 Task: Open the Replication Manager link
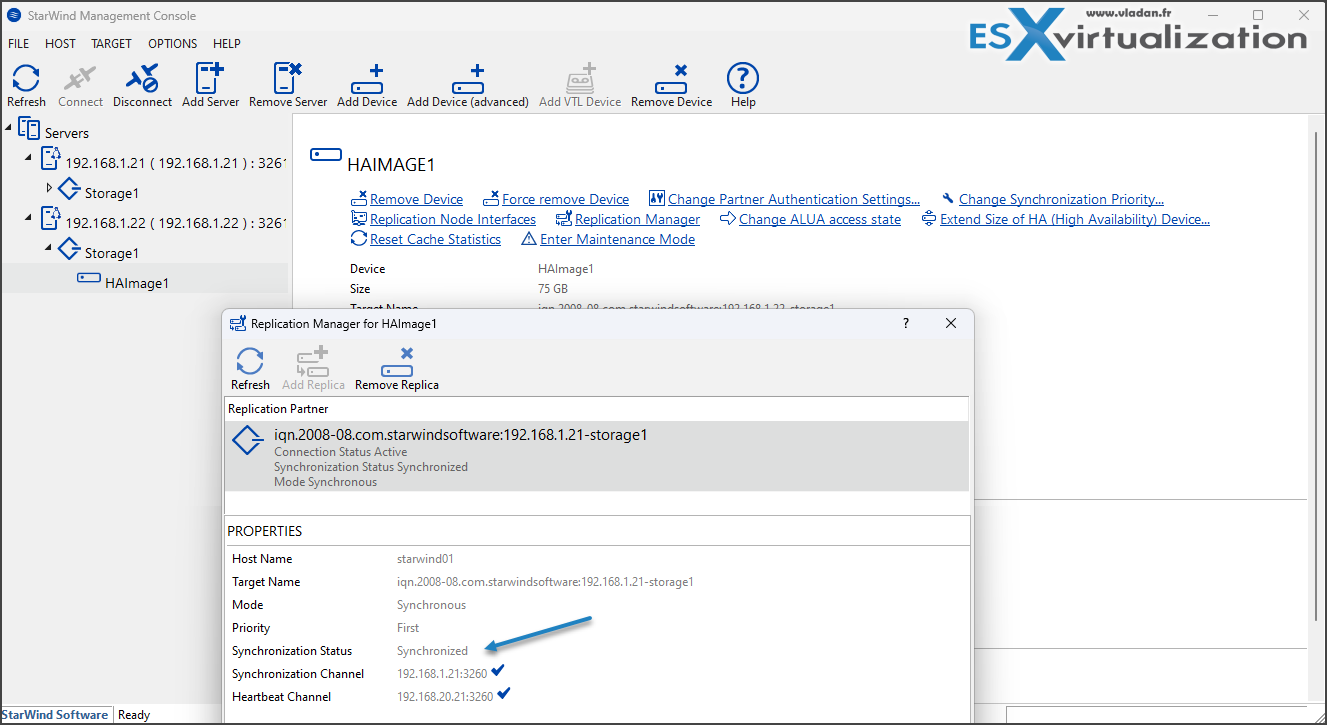coord(637,219)
